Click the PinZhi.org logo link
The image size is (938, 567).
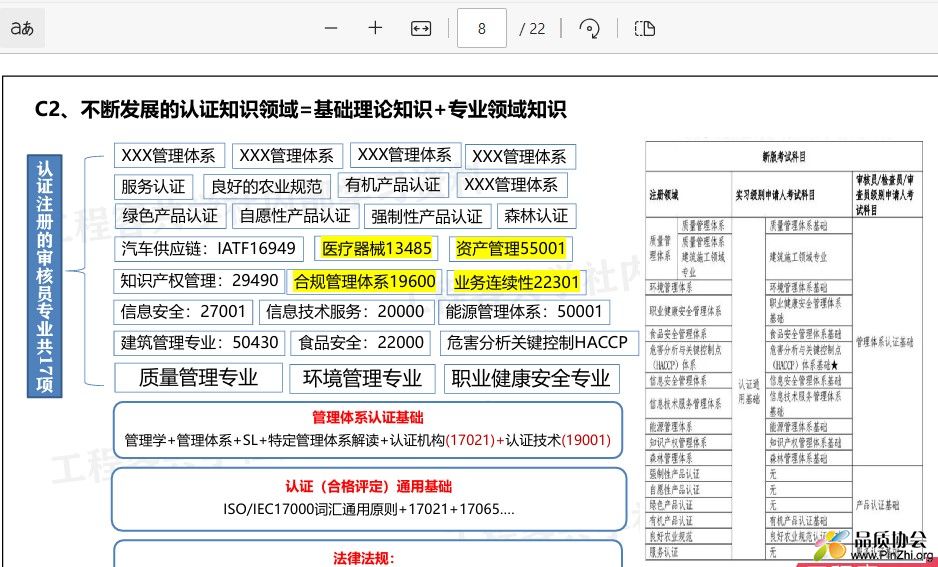coord(872,547)
